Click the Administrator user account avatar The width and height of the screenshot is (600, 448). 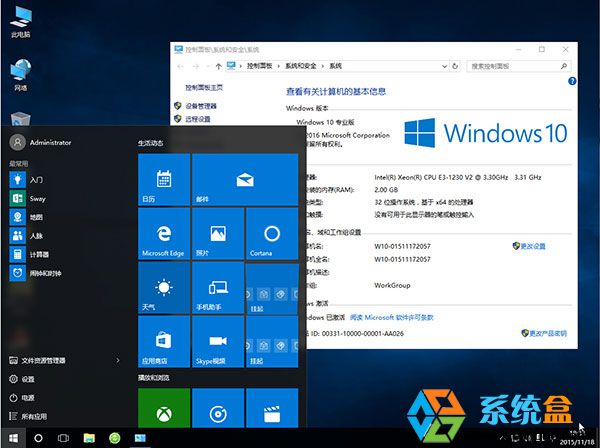17,142
